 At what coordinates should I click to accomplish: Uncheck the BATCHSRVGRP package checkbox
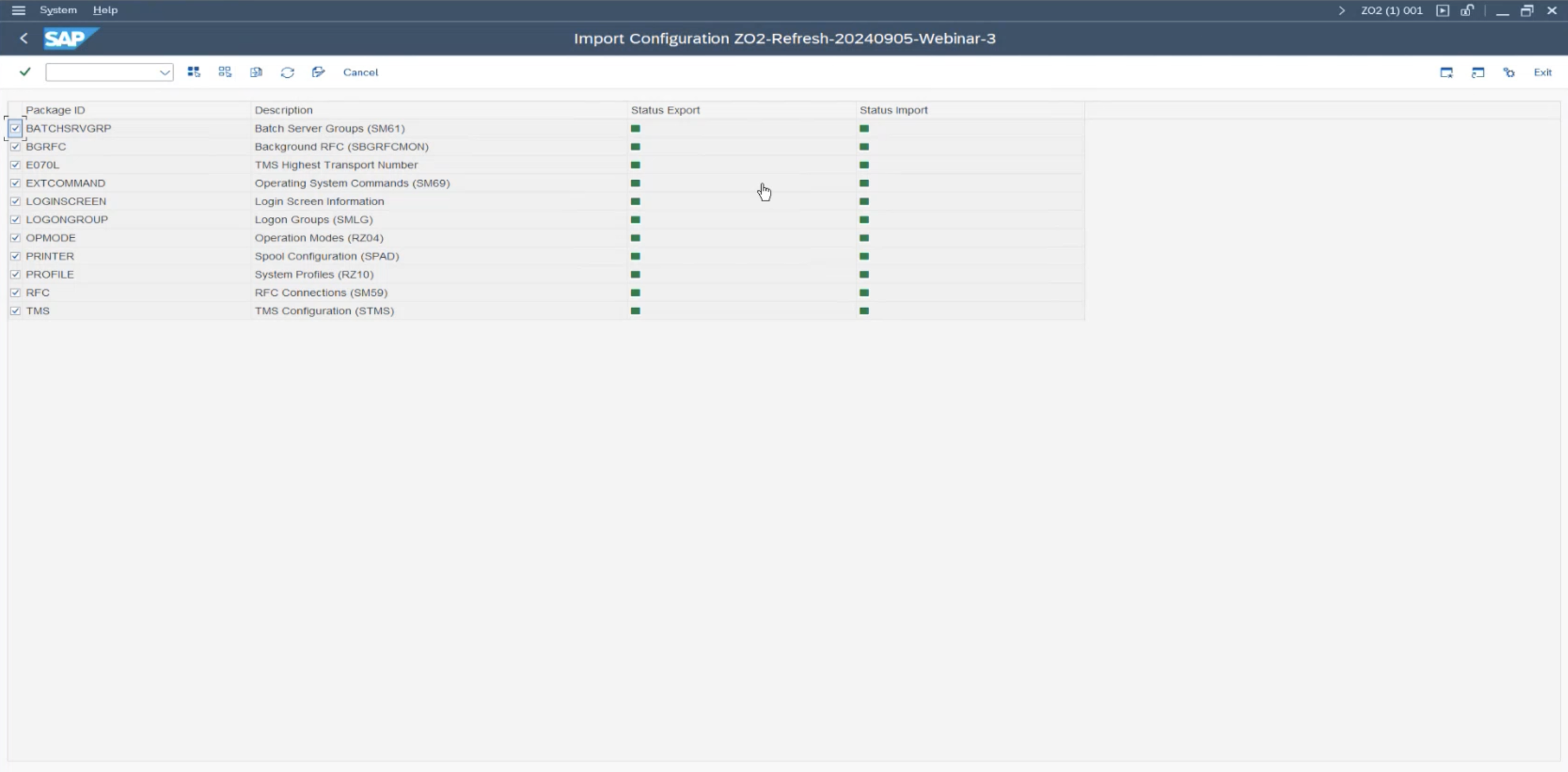[x=15, y=128]
